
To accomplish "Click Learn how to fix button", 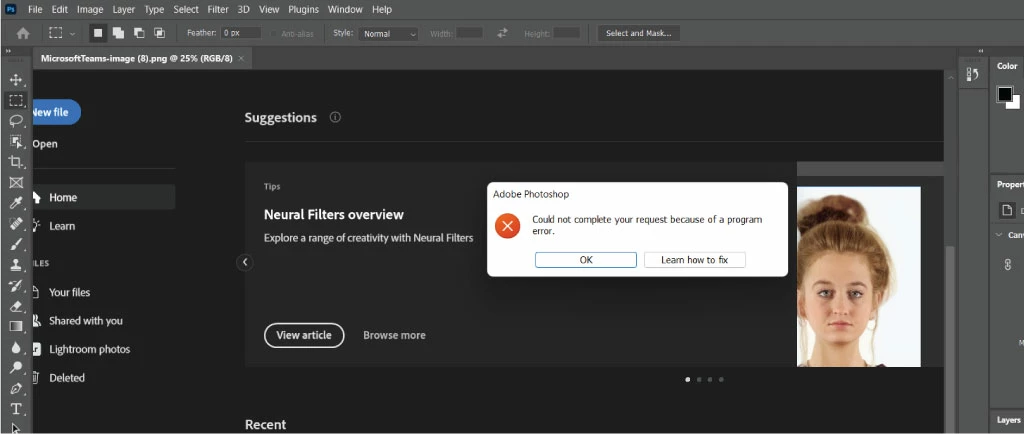I will pos(694,260).
